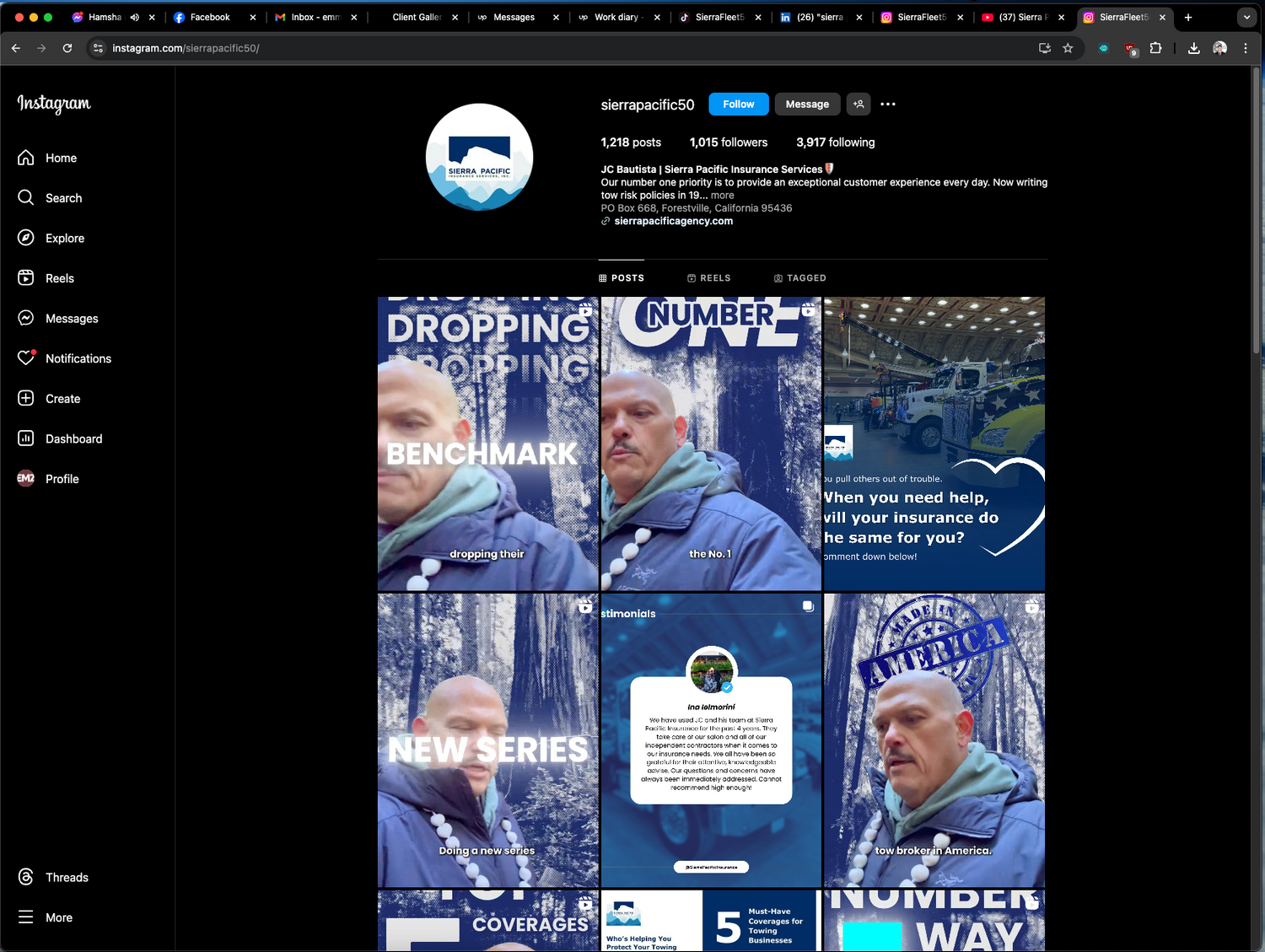Switch to the Gmail Inbox tab

(x=315, y=17)
